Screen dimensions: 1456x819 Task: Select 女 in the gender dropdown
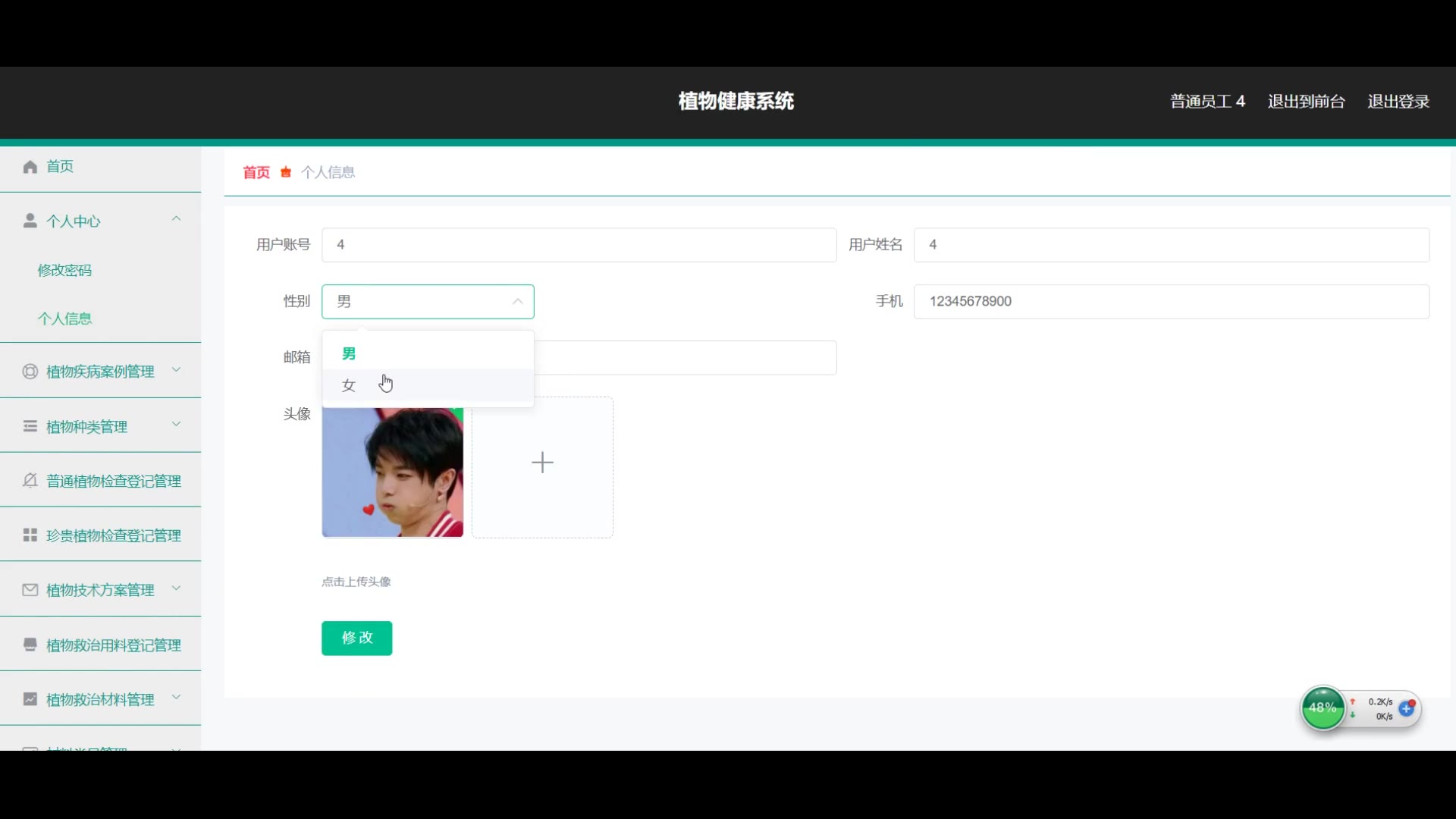(349, 385)
